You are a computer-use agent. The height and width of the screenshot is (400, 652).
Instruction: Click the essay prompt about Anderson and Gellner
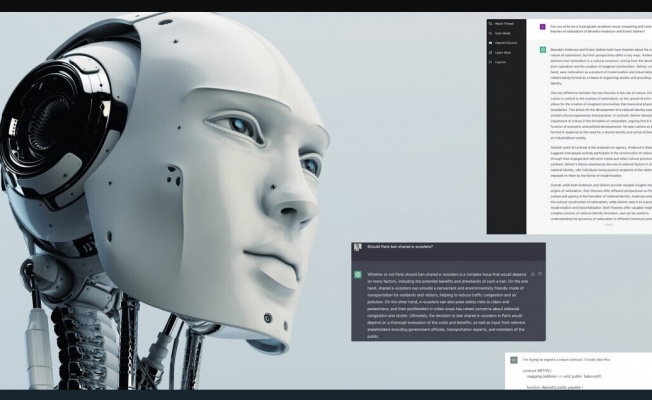point(601,29)
